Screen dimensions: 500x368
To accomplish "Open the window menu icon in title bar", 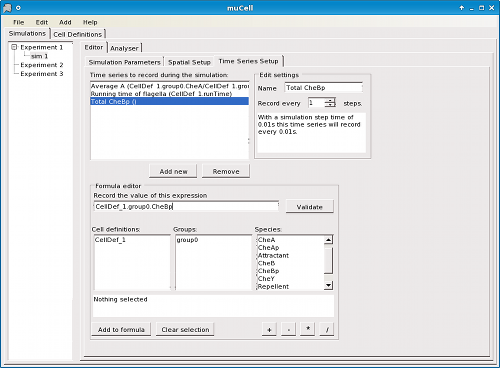I will (7, 8).
